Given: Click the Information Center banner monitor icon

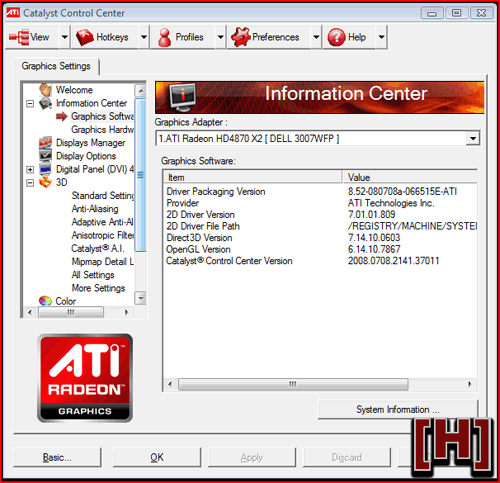Looking at the screenshot, I should [182, 98].
